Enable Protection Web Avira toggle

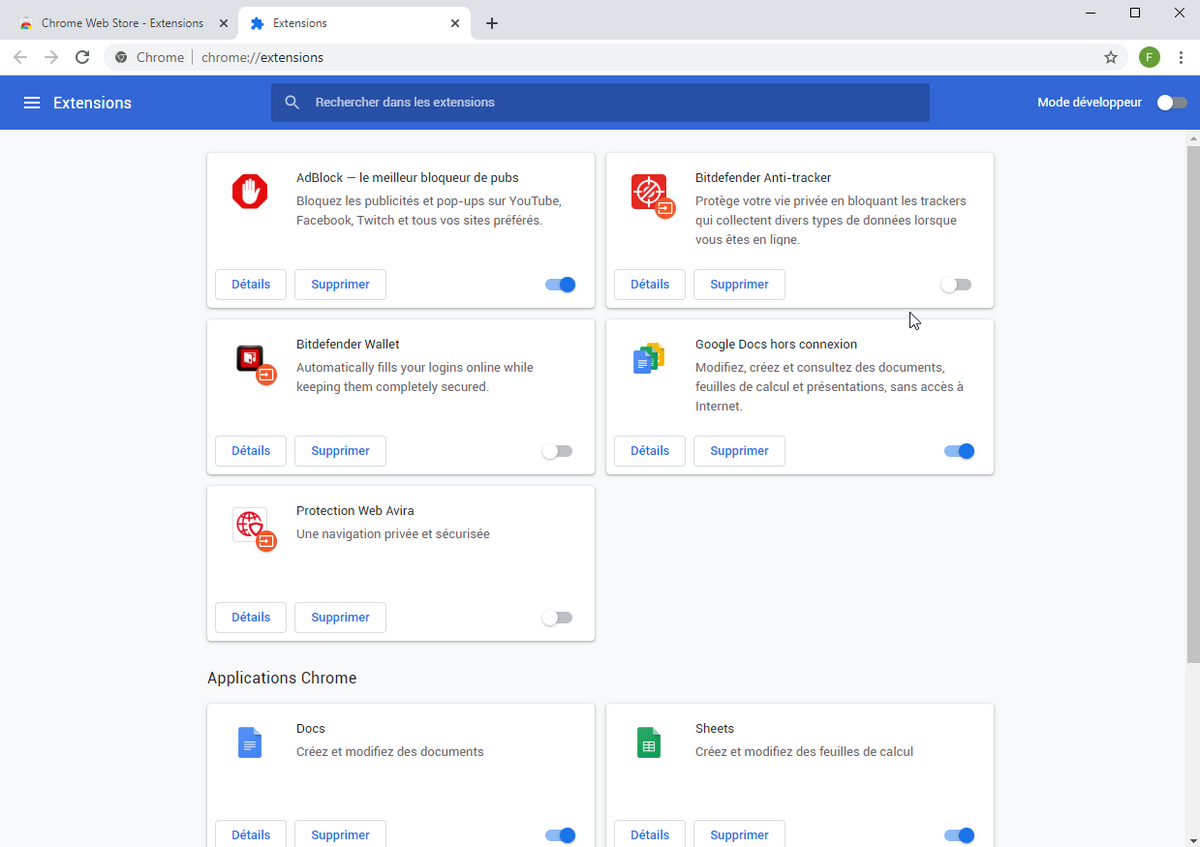point(557,617)
